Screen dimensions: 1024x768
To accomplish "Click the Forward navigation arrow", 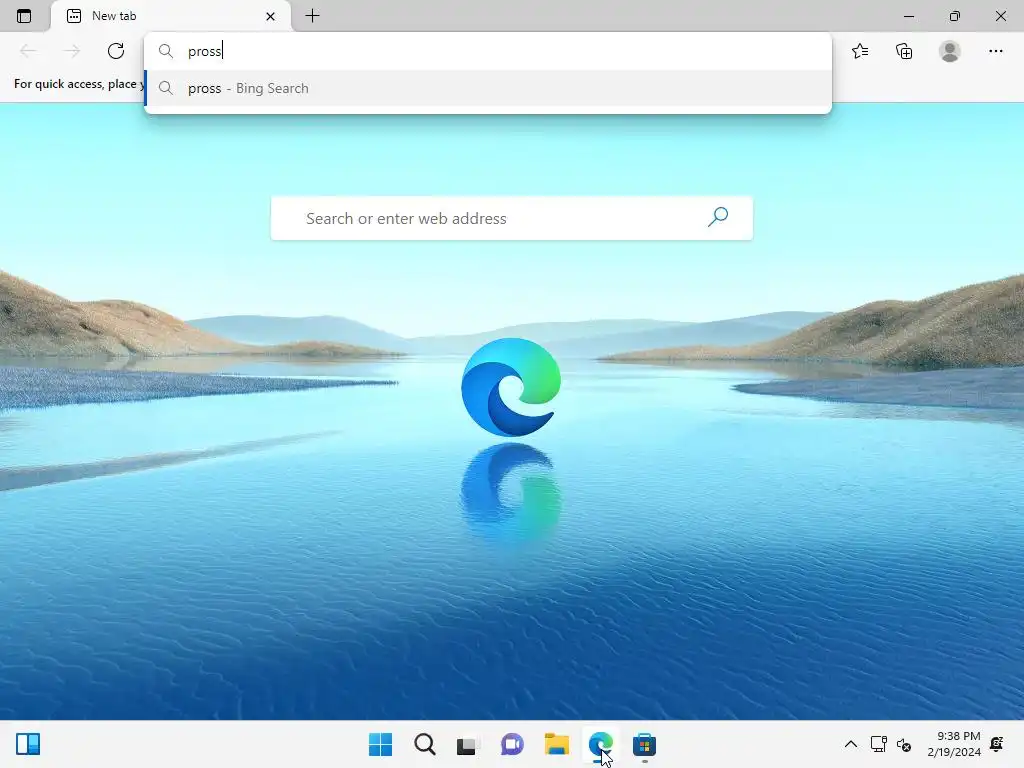I will click(72, 51).
